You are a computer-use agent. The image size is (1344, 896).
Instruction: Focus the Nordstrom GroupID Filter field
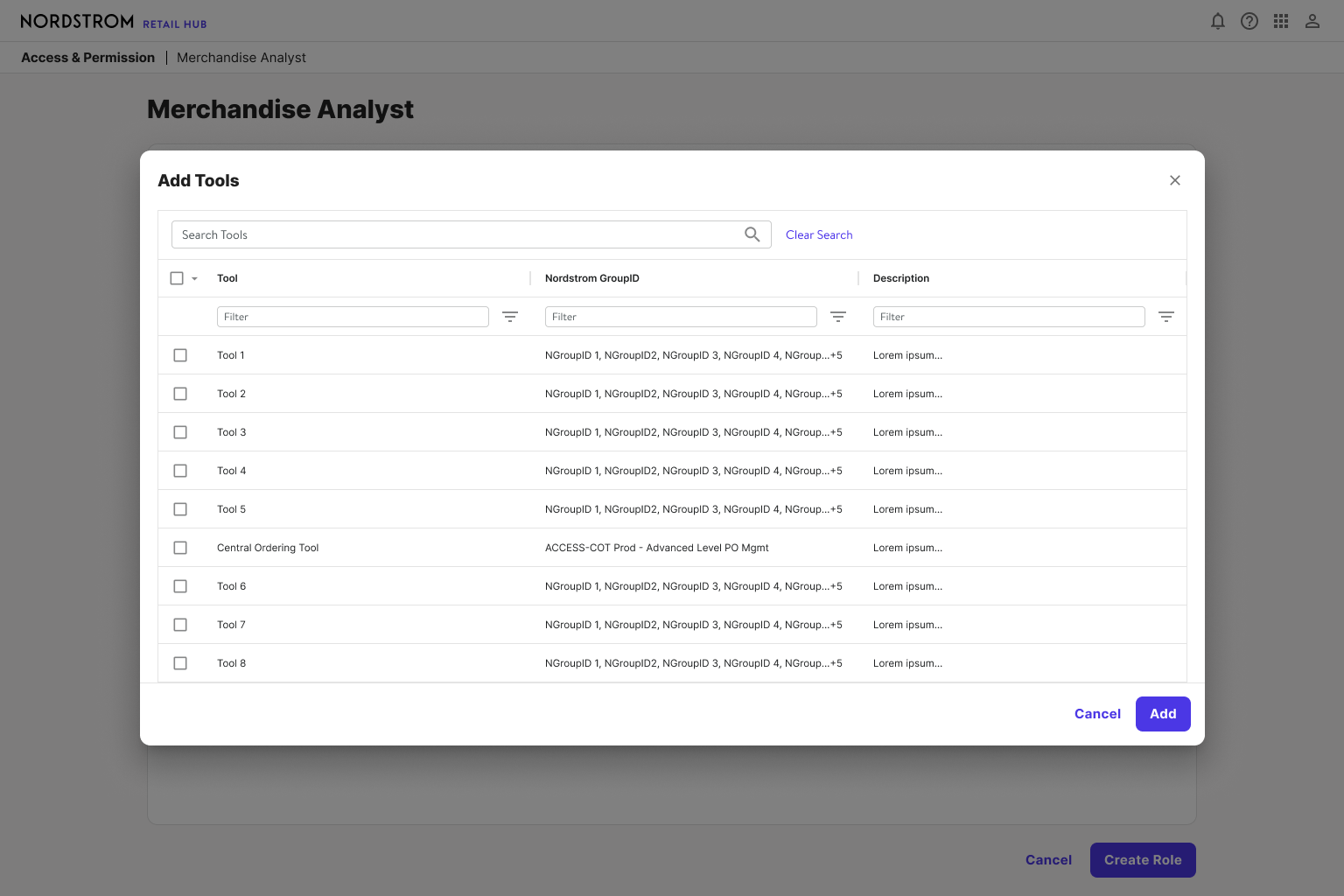[681, 317]
